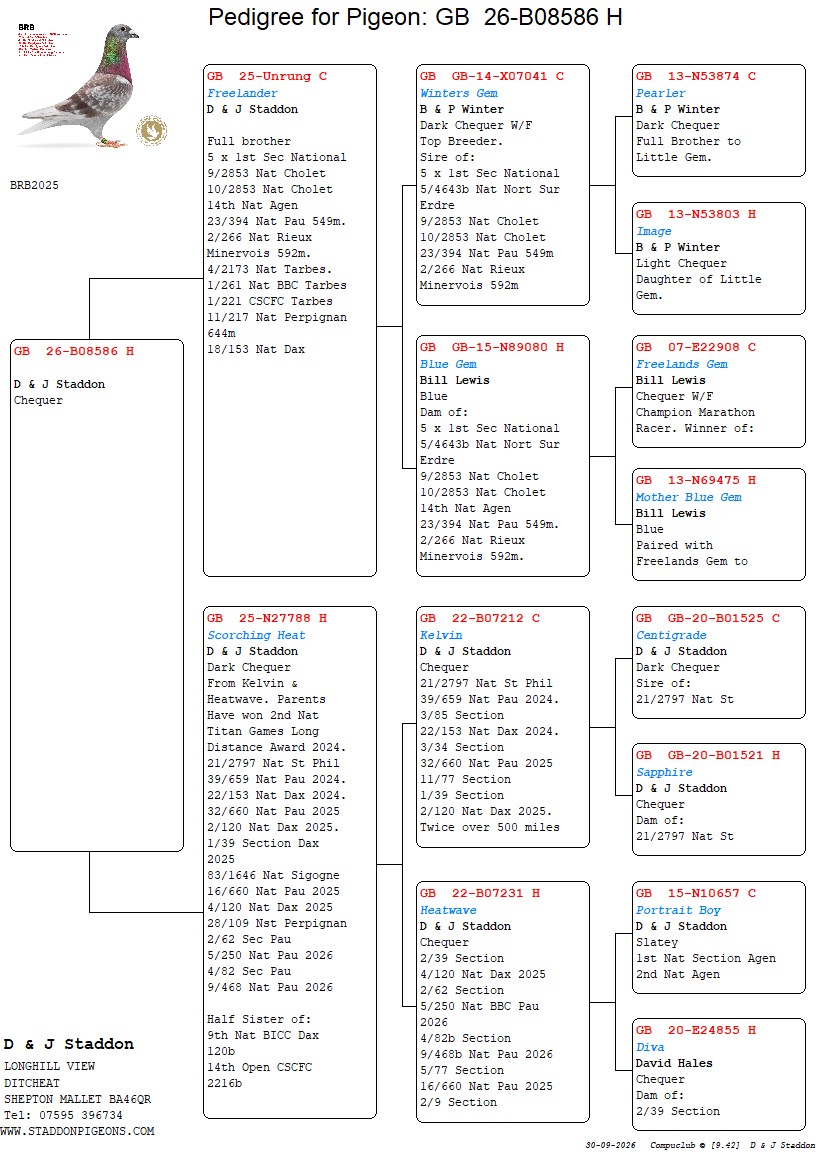
Task: Click the blue name 'Centigrade'
Action: click(671, 635)
